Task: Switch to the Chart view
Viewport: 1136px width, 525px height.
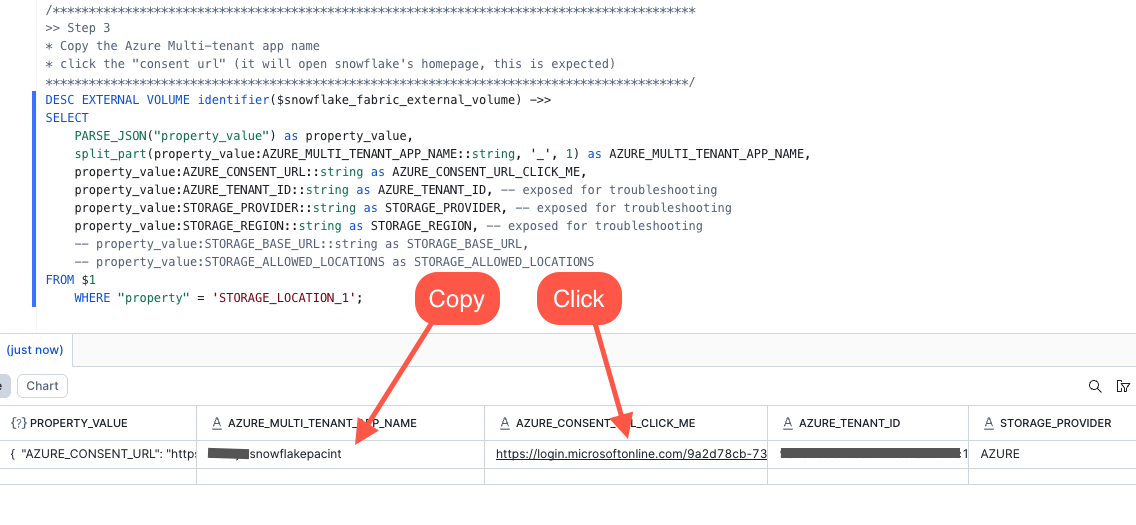Action: [x=42, y=386]
